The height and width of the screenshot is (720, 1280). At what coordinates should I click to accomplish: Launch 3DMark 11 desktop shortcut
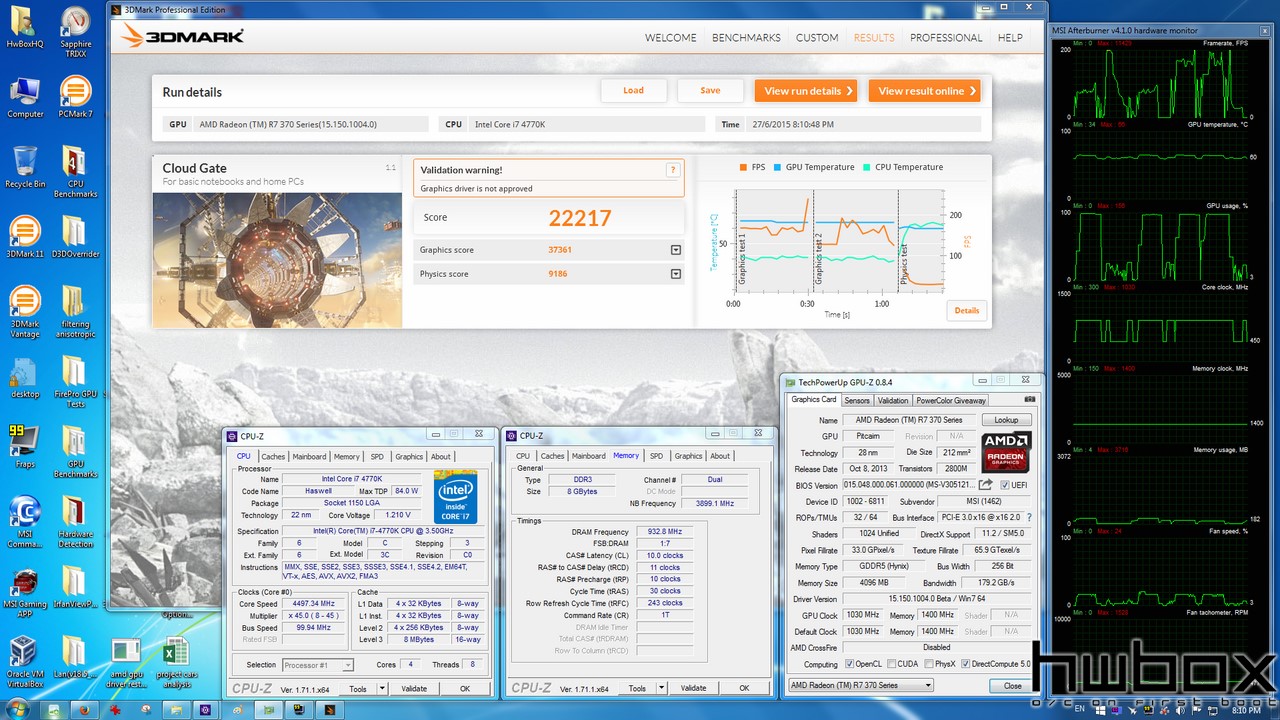[24, 237]
